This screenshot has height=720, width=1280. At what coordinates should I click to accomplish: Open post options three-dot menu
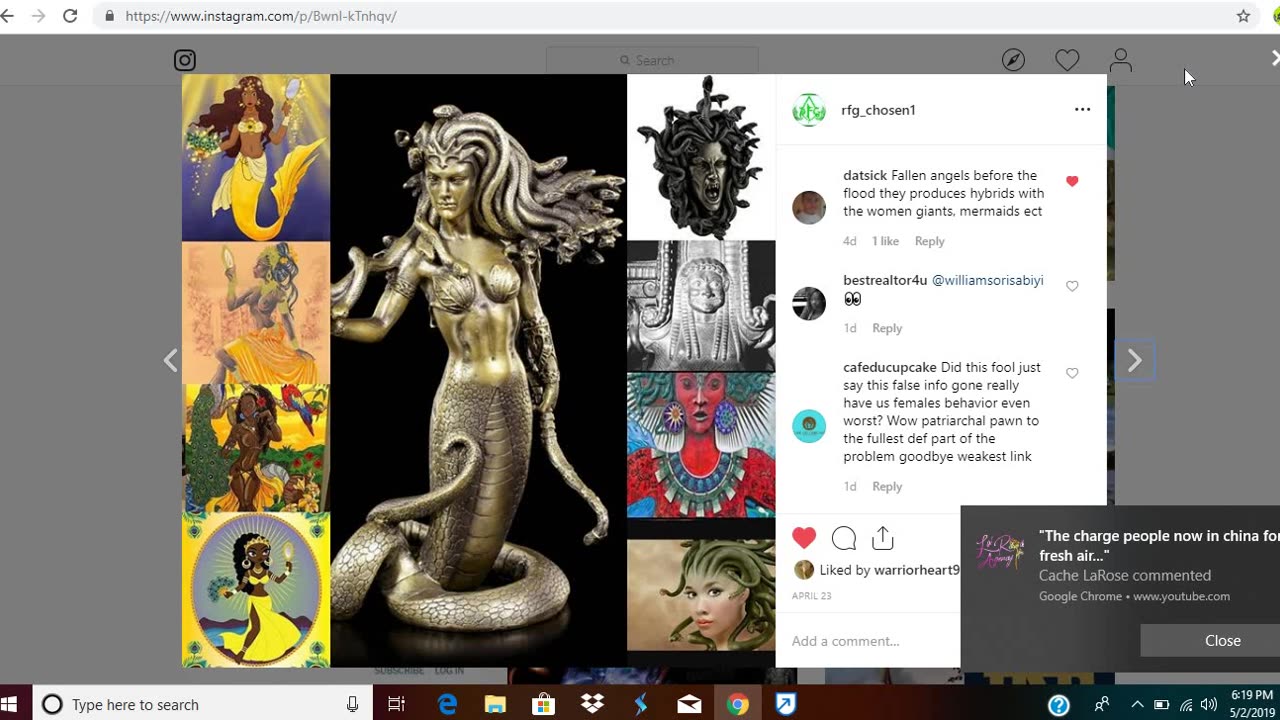tap(1082, 110)
